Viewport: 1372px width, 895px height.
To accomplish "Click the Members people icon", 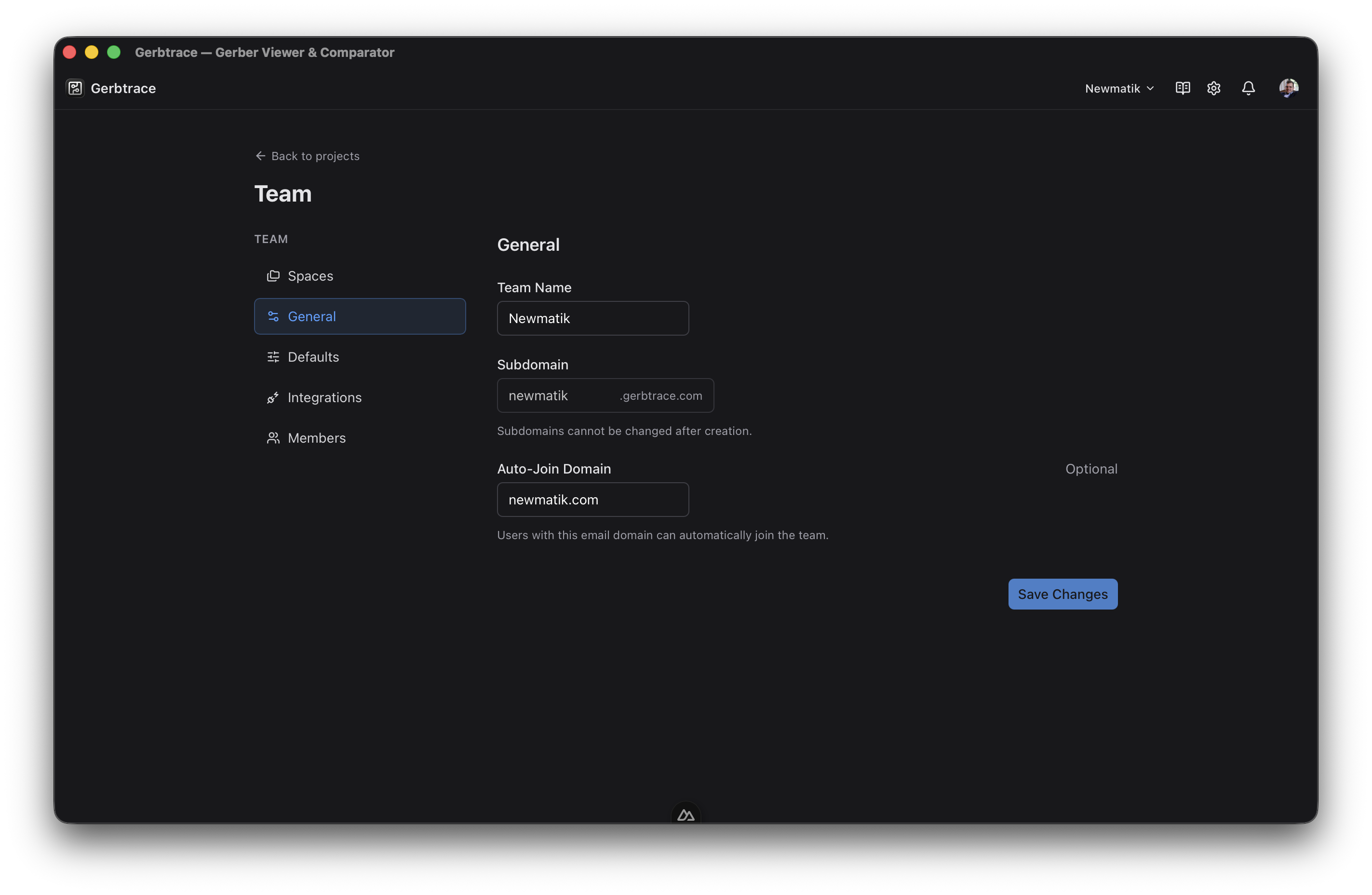I will 273,438.
